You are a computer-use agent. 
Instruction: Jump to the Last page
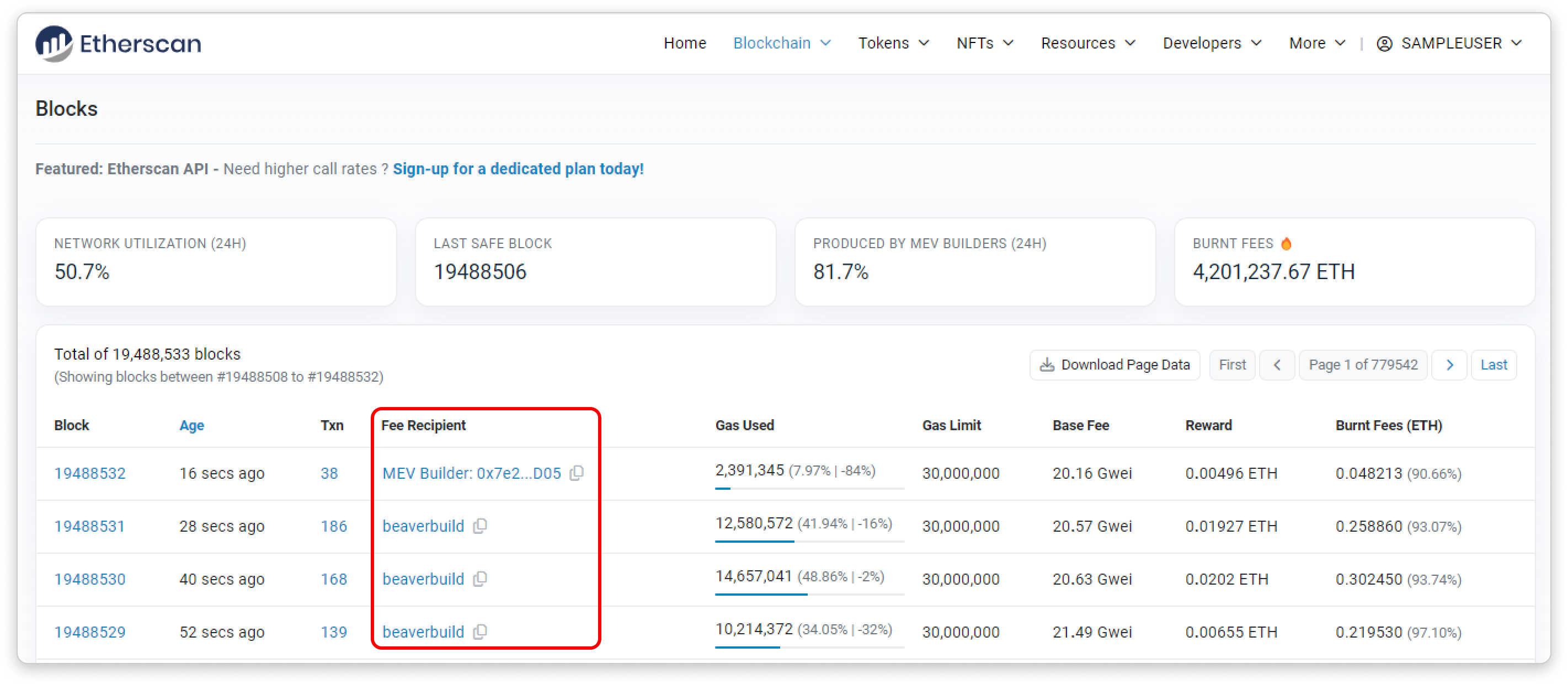(1493, 365)
